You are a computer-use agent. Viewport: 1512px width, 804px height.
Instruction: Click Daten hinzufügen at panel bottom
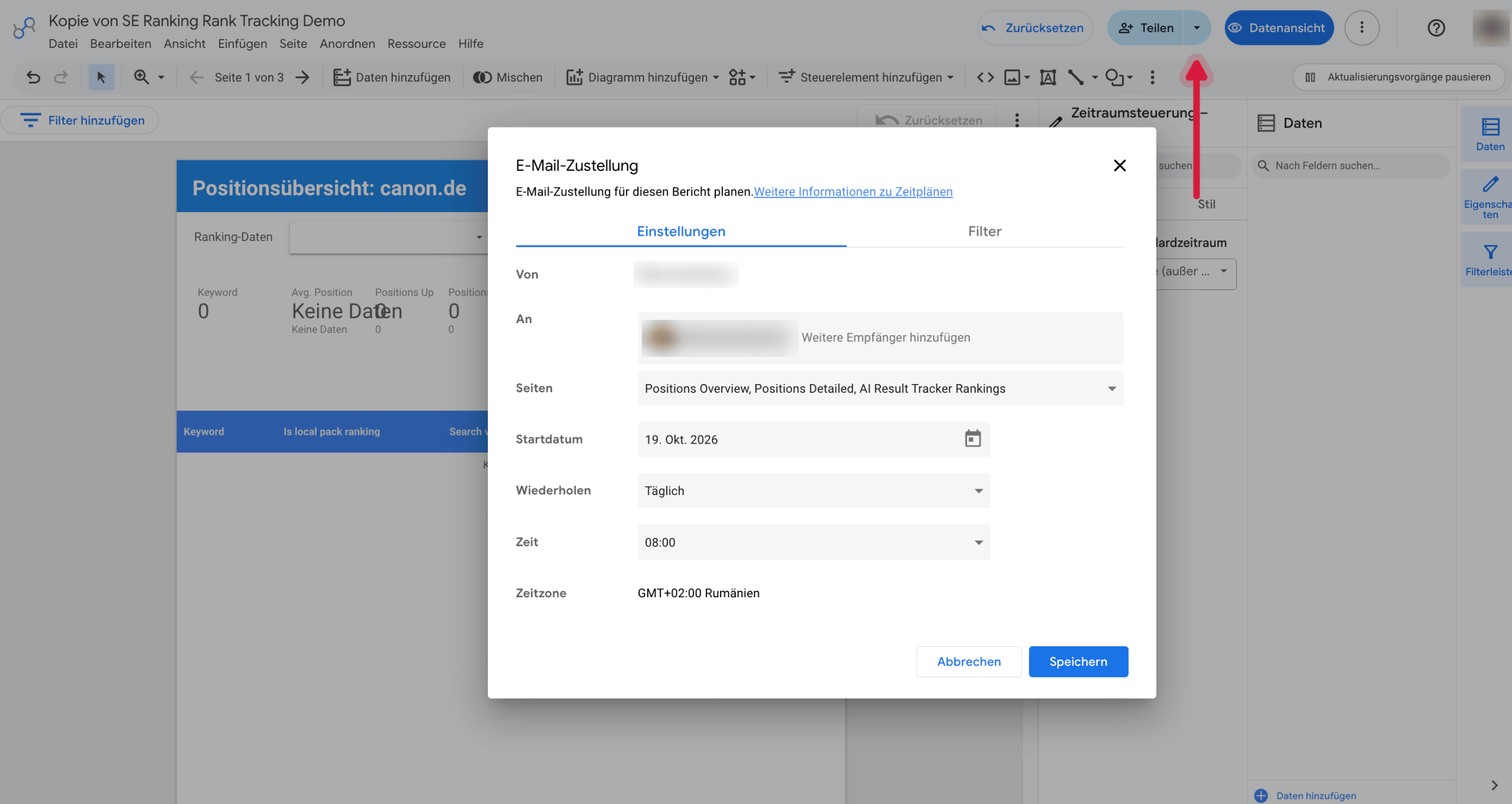click(x=1305, y=795)
